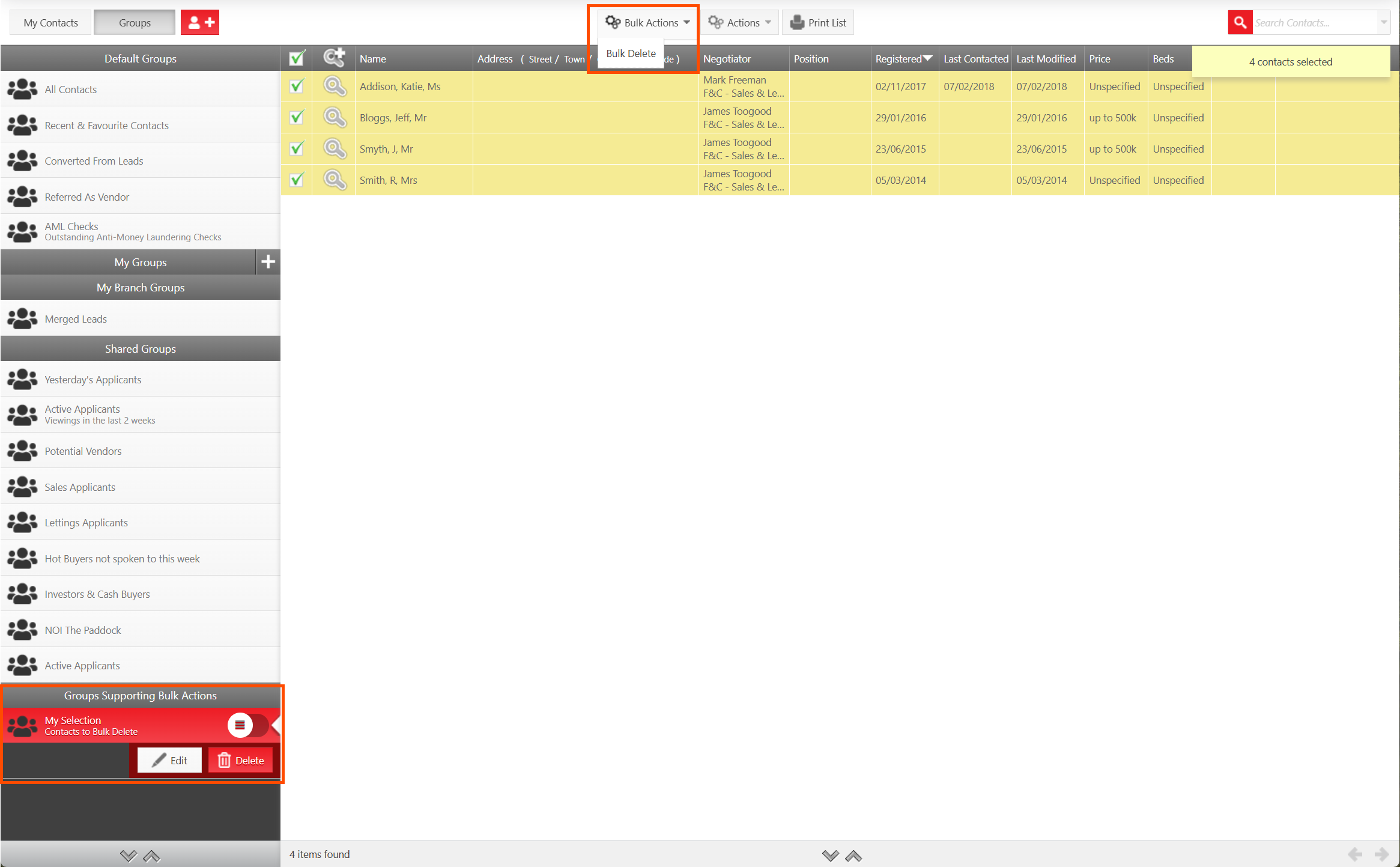Open the Bulk Actions dropdown
Image resolution: width=1400 pixels, height=867 pixels.
pos(647,23)
